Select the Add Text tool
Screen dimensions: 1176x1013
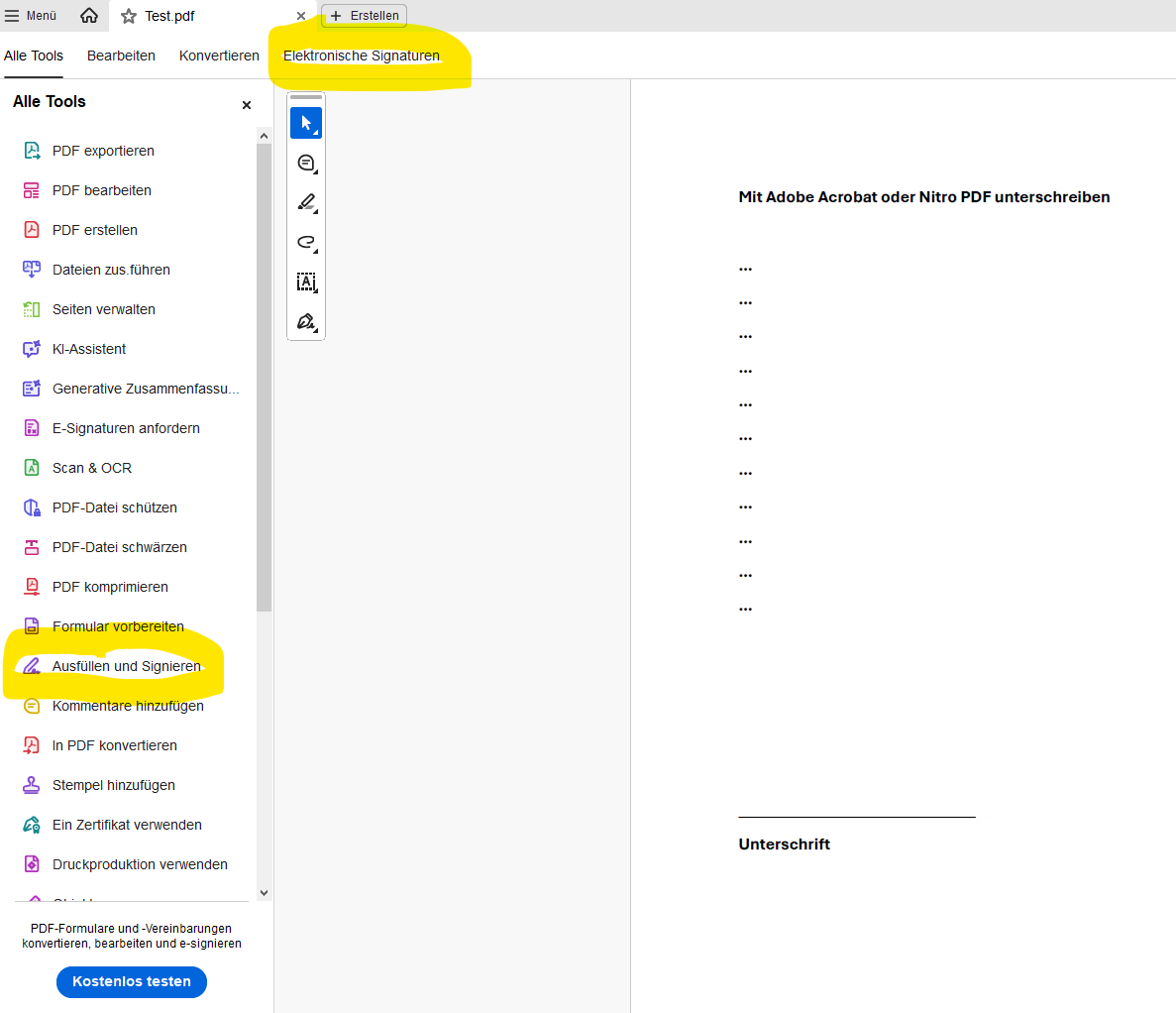(306, 281)
